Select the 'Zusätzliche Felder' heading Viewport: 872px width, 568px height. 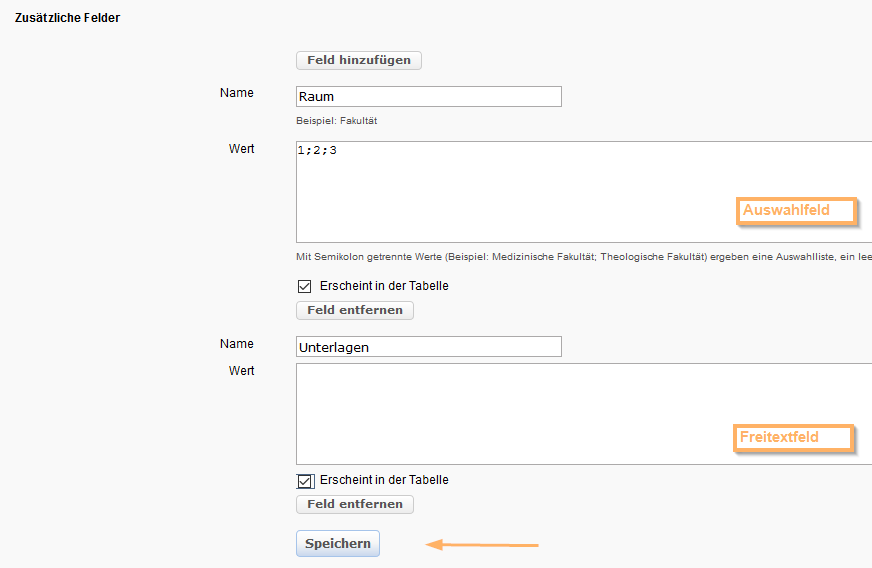tap(67, 18)
